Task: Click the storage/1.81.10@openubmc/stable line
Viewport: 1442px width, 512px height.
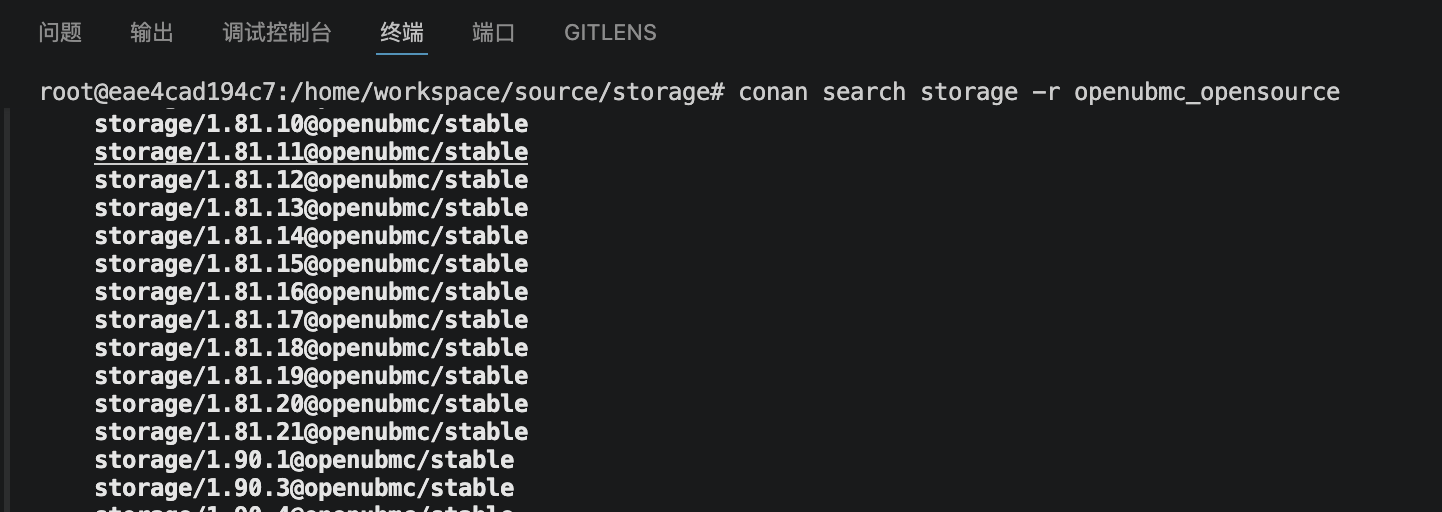Action: [311, 124]
